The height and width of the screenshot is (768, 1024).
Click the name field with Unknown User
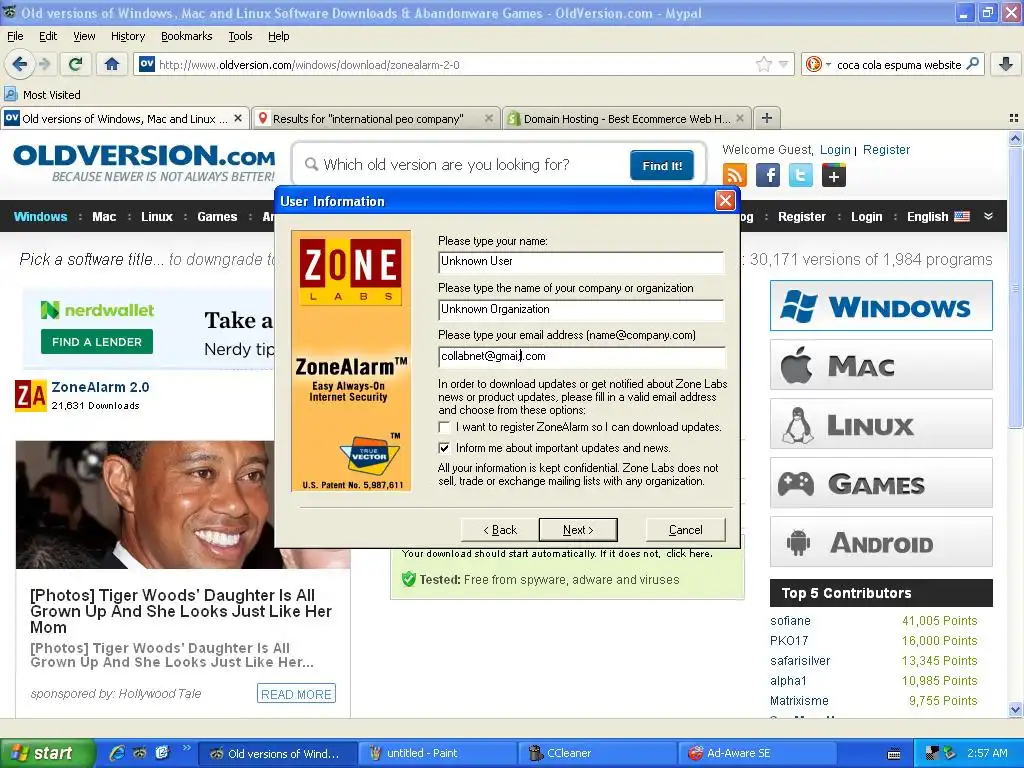[x=581, y=262]
